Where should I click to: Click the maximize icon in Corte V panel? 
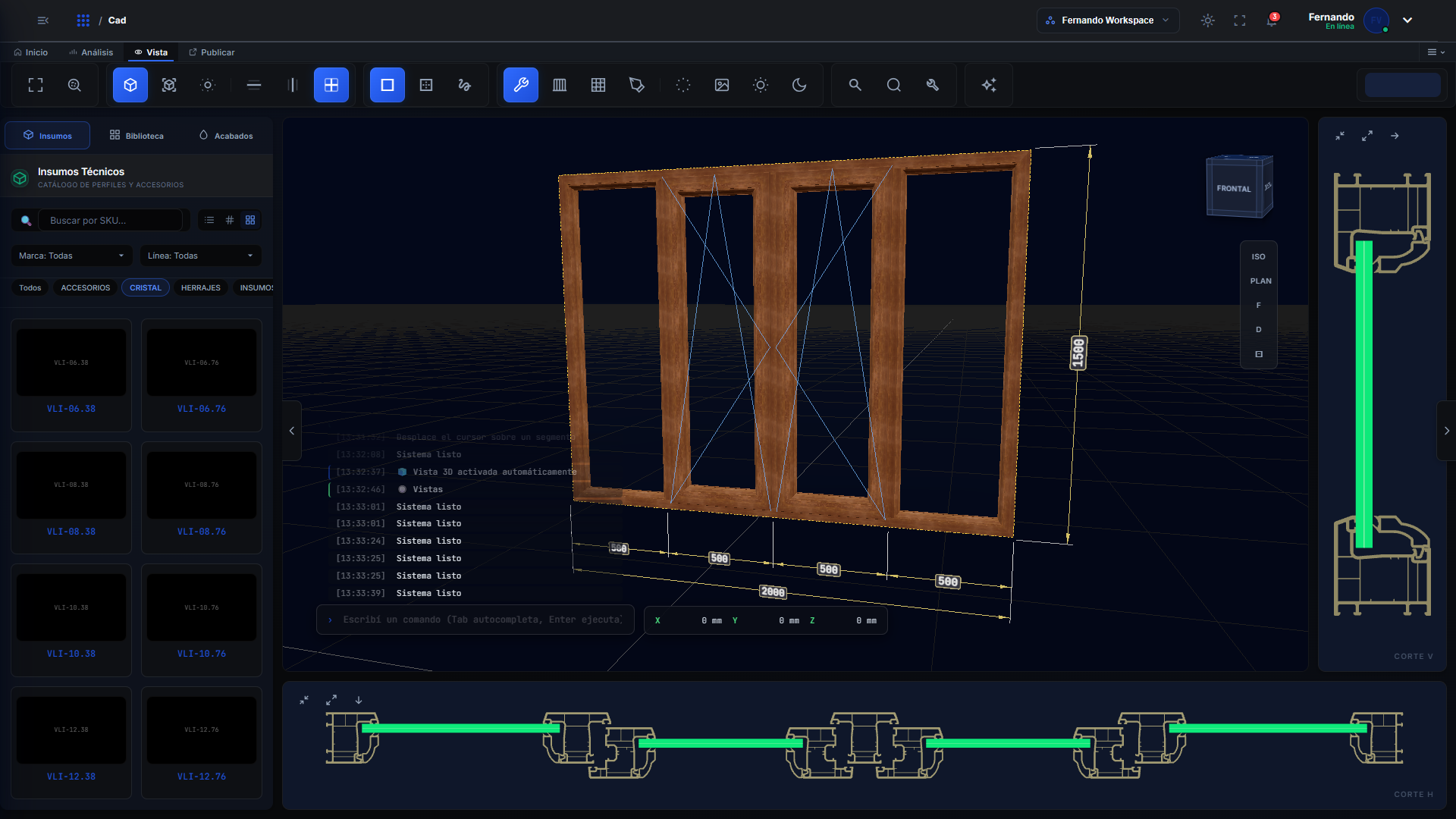pos(1367,136)
